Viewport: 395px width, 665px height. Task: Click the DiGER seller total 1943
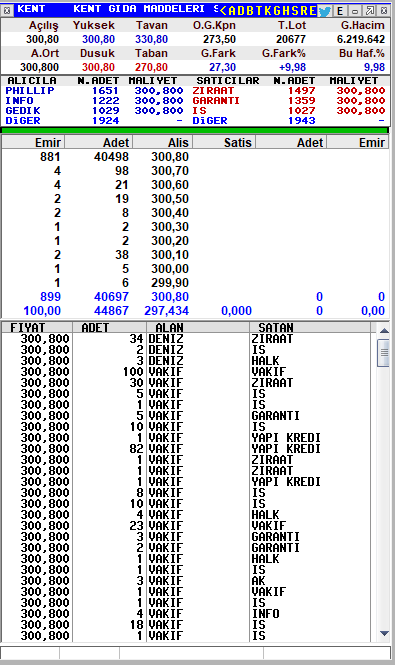pyautogui.click(x=302, y=120)
